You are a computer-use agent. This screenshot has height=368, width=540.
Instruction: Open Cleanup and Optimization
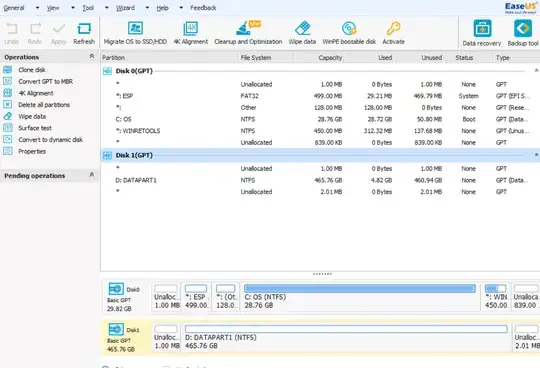pos(248,33)
